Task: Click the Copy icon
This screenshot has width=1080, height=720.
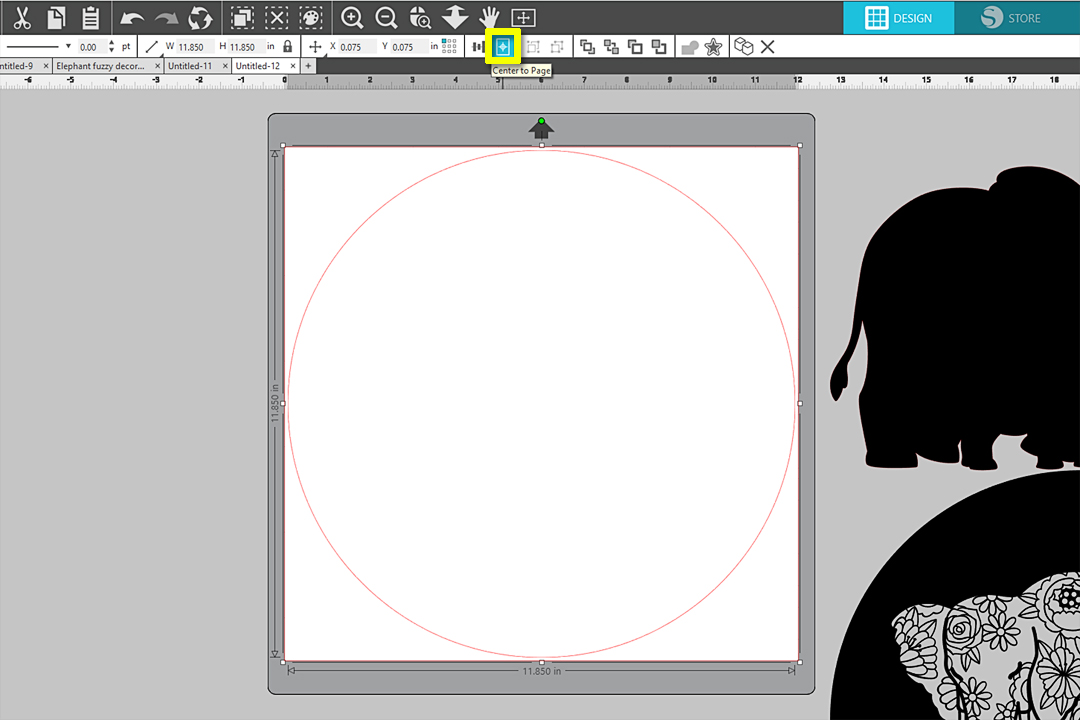Action: click(x=56, y=18)
